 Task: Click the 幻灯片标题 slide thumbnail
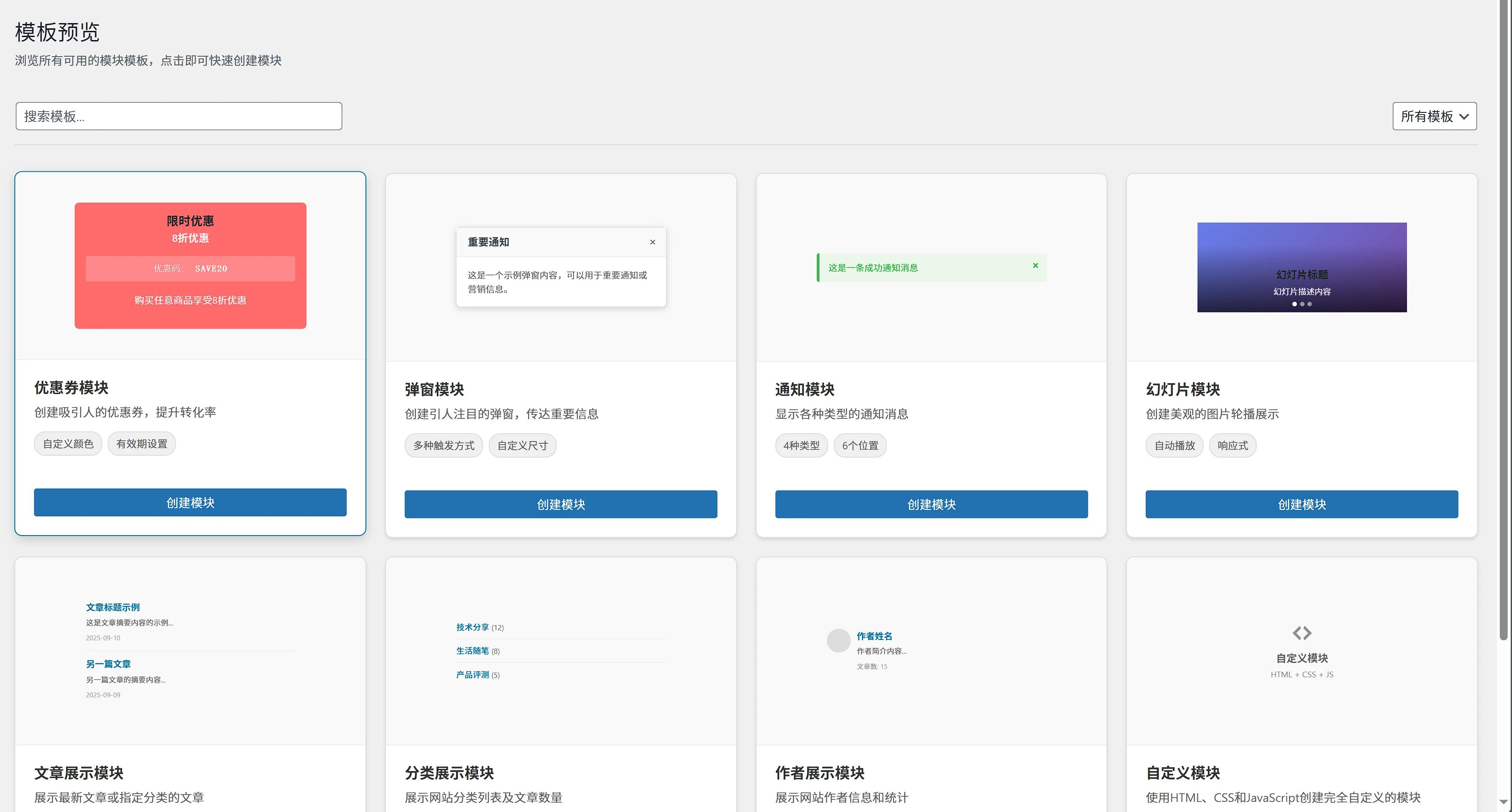pos(1301,267)
